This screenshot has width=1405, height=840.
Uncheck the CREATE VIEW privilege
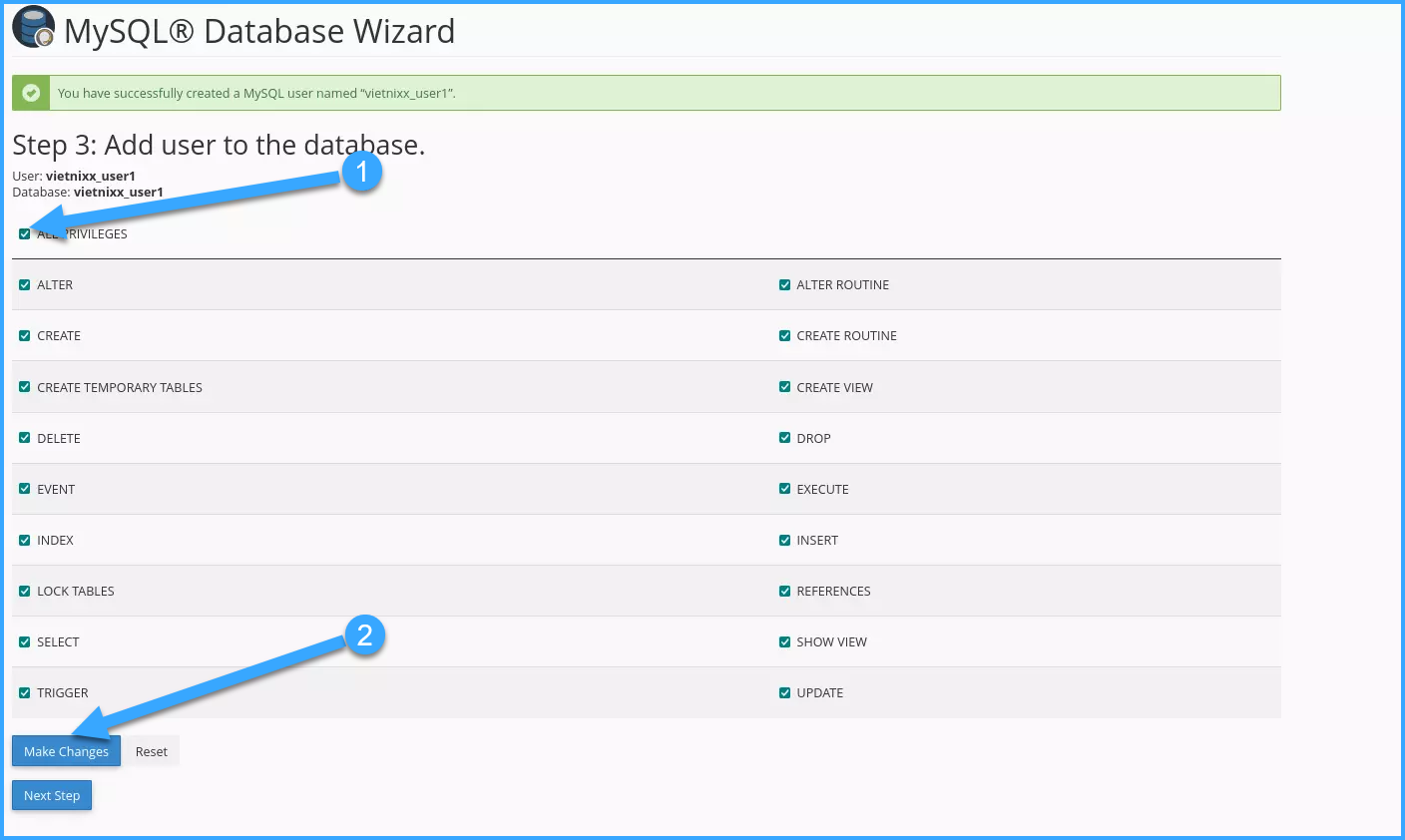785,387
